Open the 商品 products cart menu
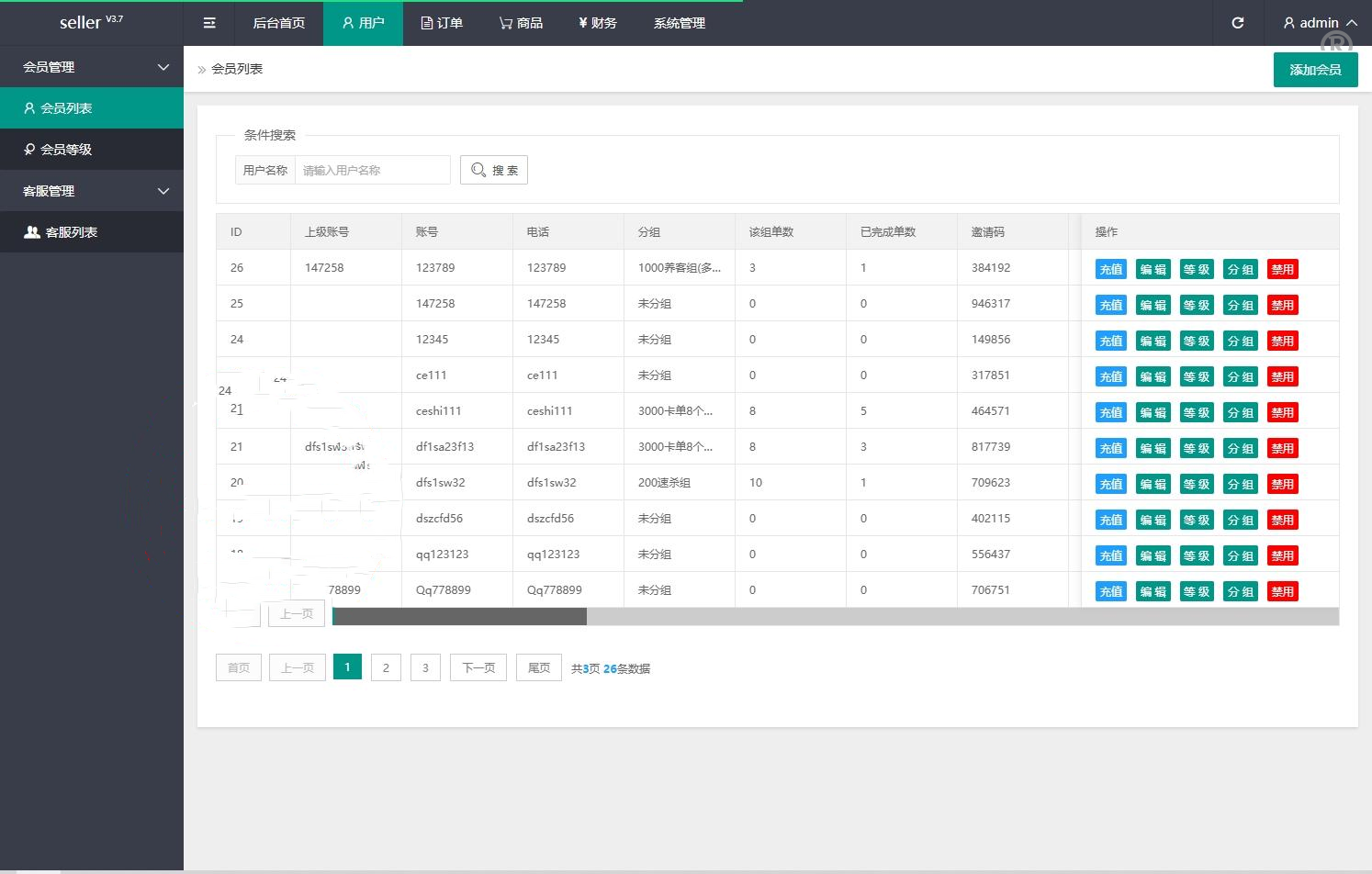 click(521, 23)
